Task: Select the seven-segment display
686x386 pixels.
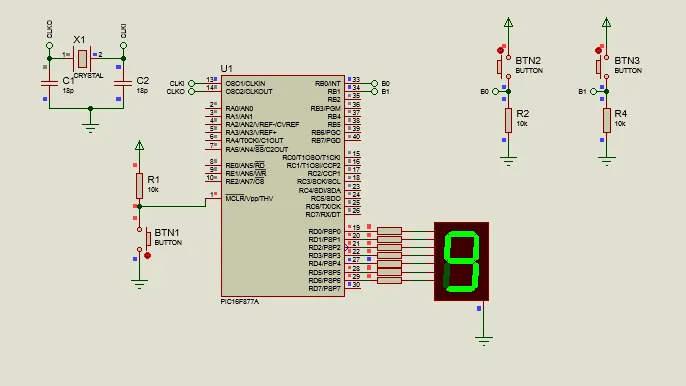Action: pyautogui.click(x=462, y=261)
